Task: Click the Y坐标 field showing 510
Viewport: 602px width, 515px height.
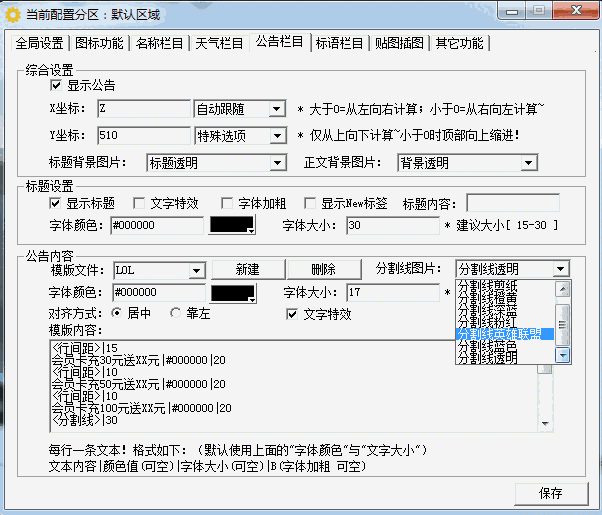Action: [x=144, y=135]
